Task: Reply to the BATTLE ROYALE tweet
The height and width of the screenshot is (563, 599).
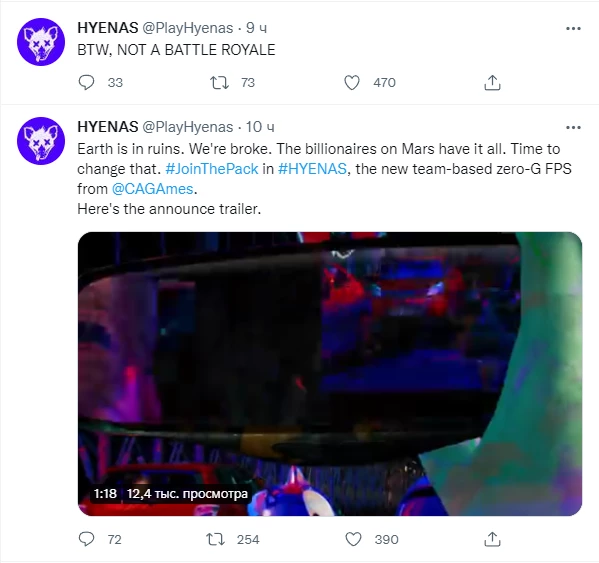Action: pos(86,83)
